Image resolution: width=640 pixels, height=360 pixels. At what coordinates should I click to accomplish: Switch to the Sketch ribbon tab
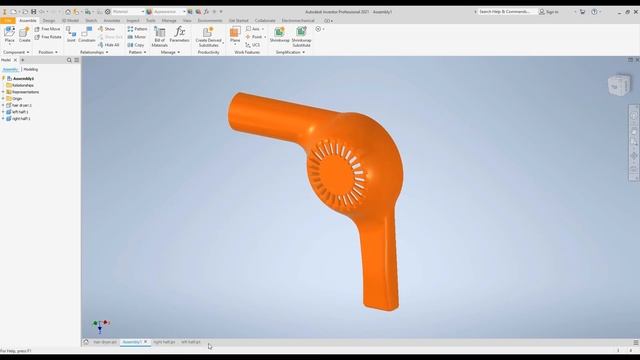[x=91, y=20]
